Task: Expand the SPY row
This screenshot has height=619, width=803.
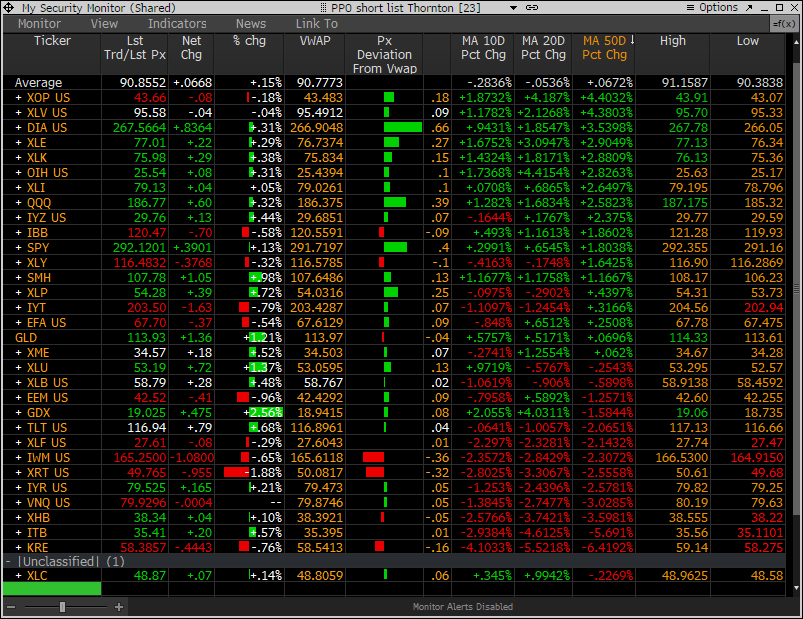Action: tap(19, 248)
